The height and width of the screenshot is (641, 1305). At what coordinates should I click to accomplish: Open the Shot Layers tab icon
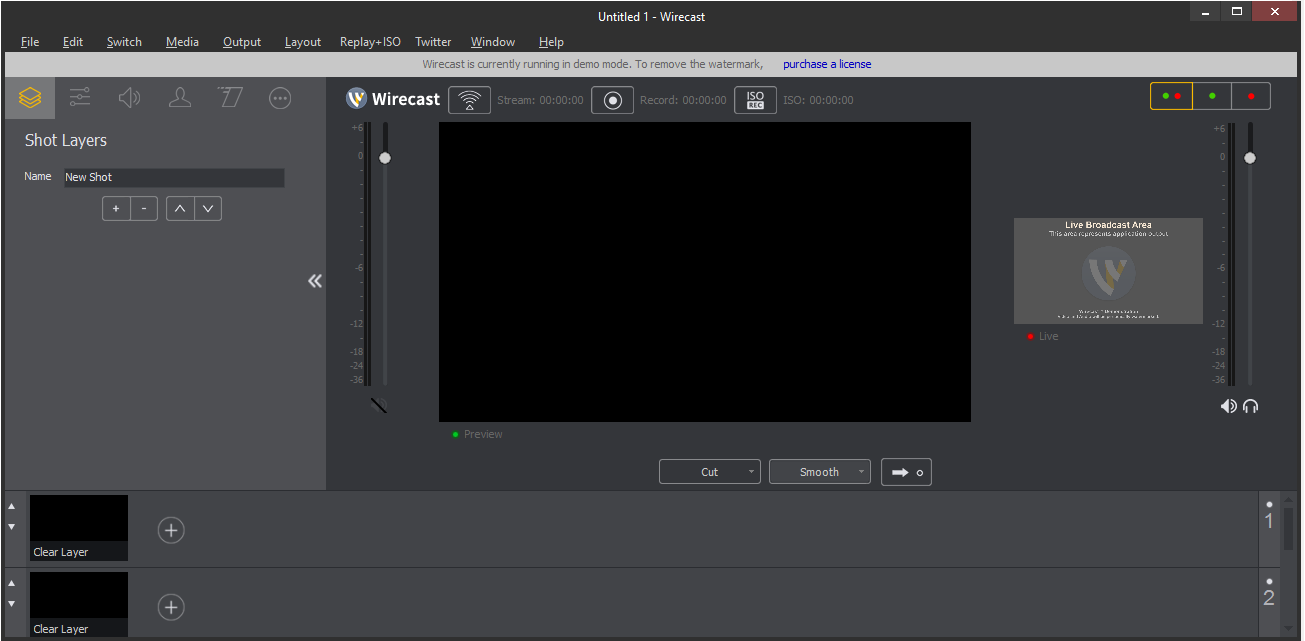[30, 98]
